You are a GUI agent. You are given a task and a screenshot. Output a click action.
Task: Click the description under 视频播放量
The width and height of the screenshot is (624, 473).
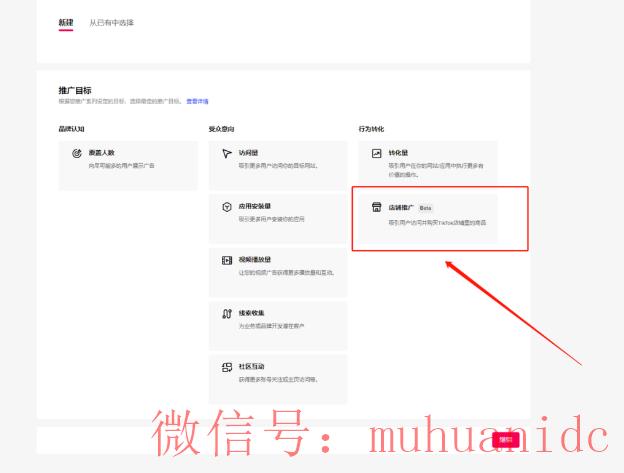287,273
